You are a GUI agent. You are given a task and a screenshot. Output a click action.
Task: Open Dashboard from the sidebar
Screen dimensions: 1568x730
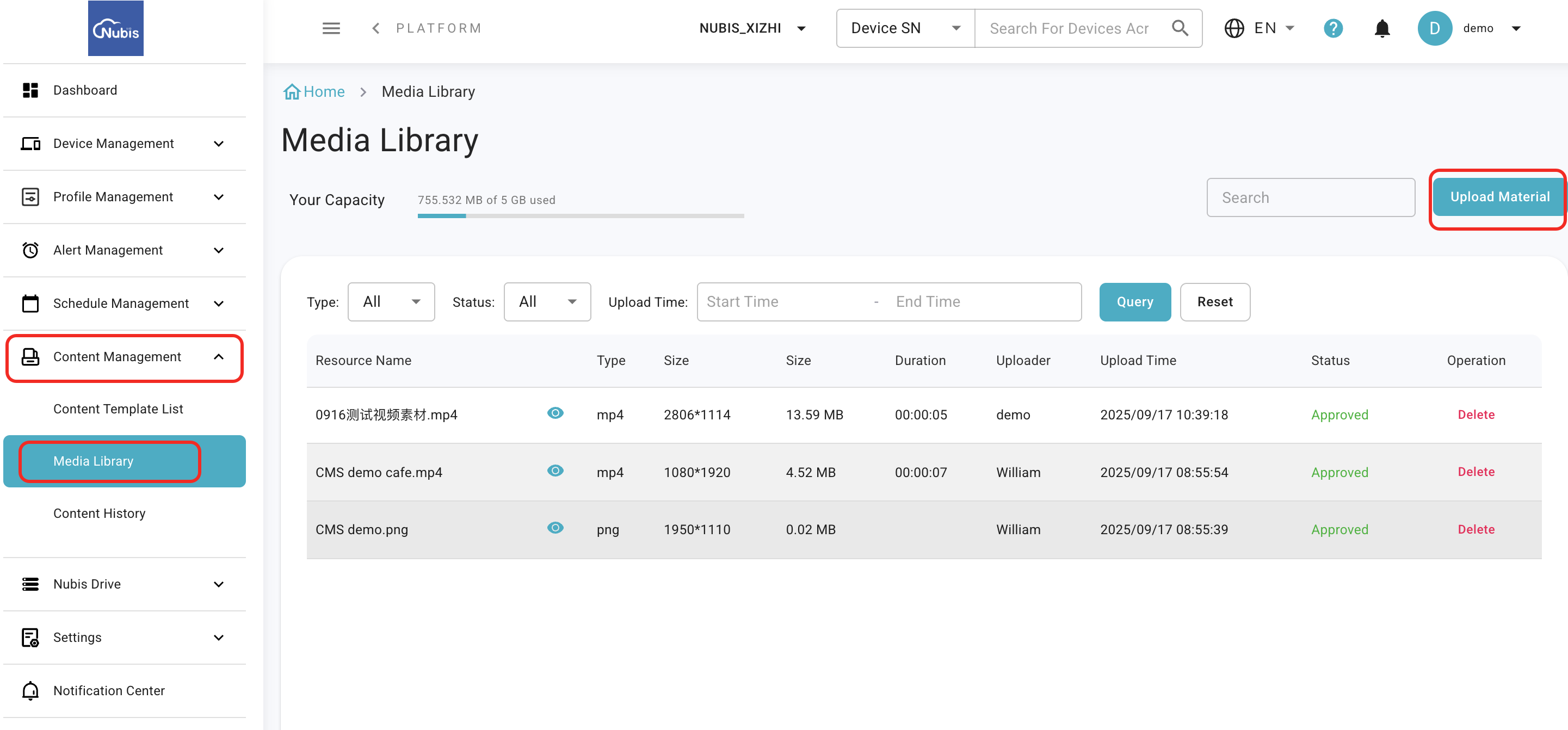pos(85,90)
